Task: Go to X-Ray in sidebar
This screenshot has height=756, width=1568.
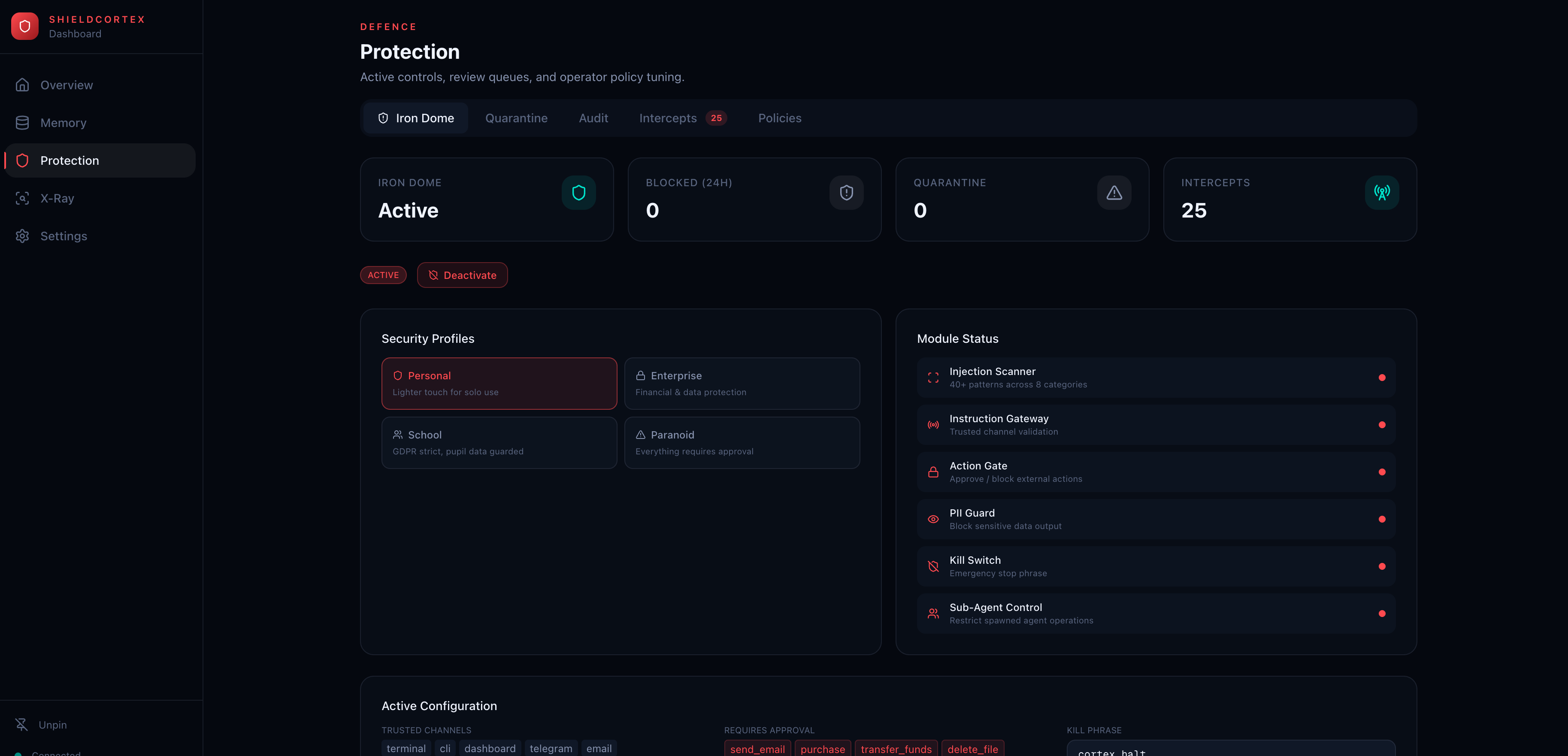Action: point(100,198)
